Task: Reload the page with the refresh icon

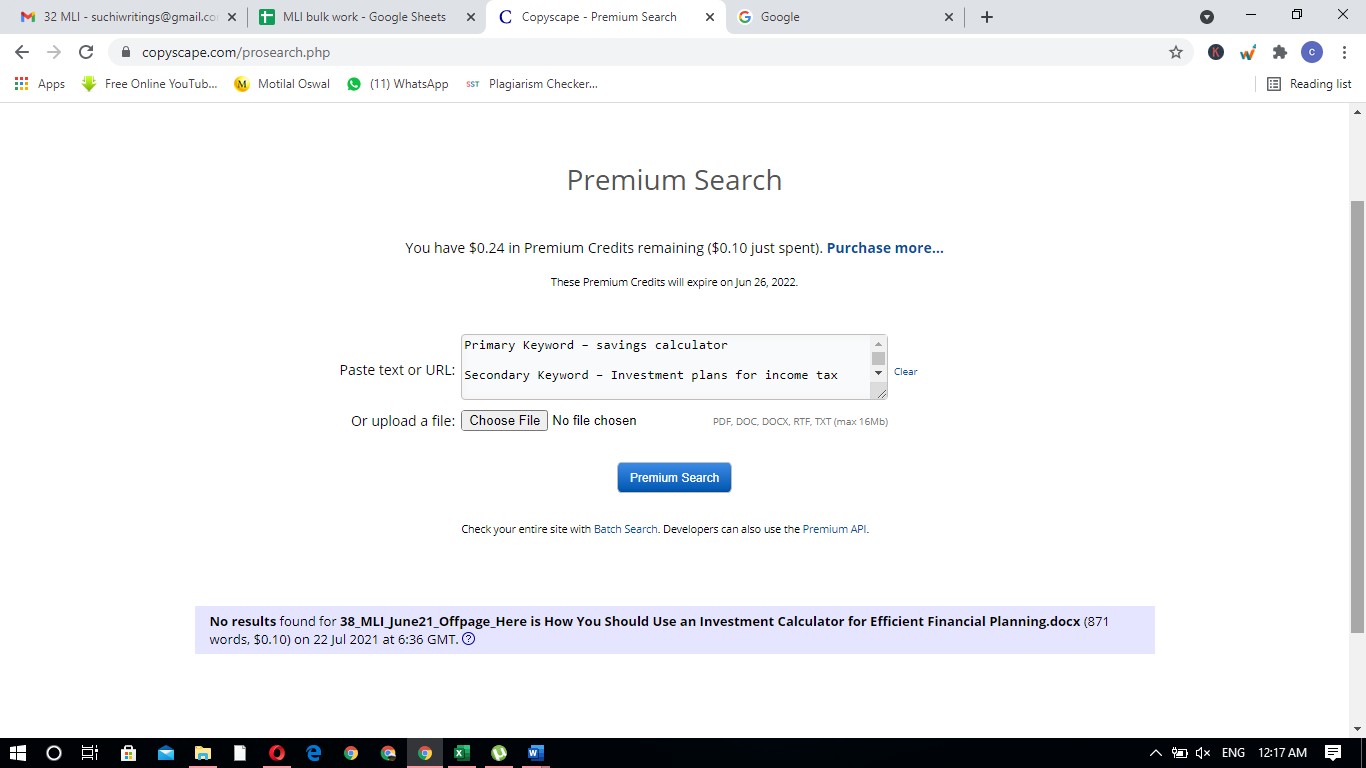Action: [x=86, y=52]
